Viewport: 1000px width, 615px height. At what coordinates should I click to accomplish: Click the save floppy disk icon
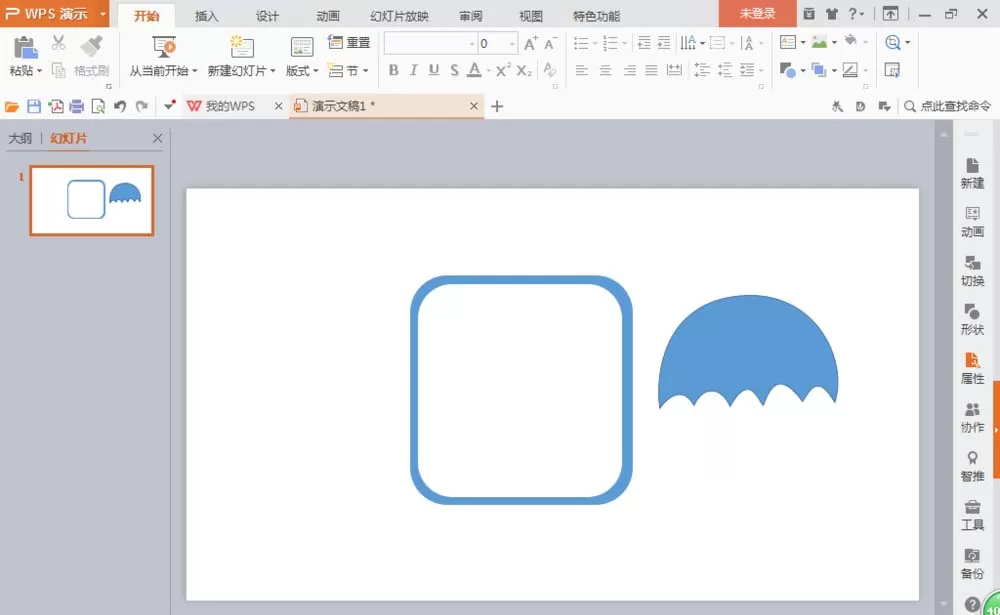coord(34,107)
